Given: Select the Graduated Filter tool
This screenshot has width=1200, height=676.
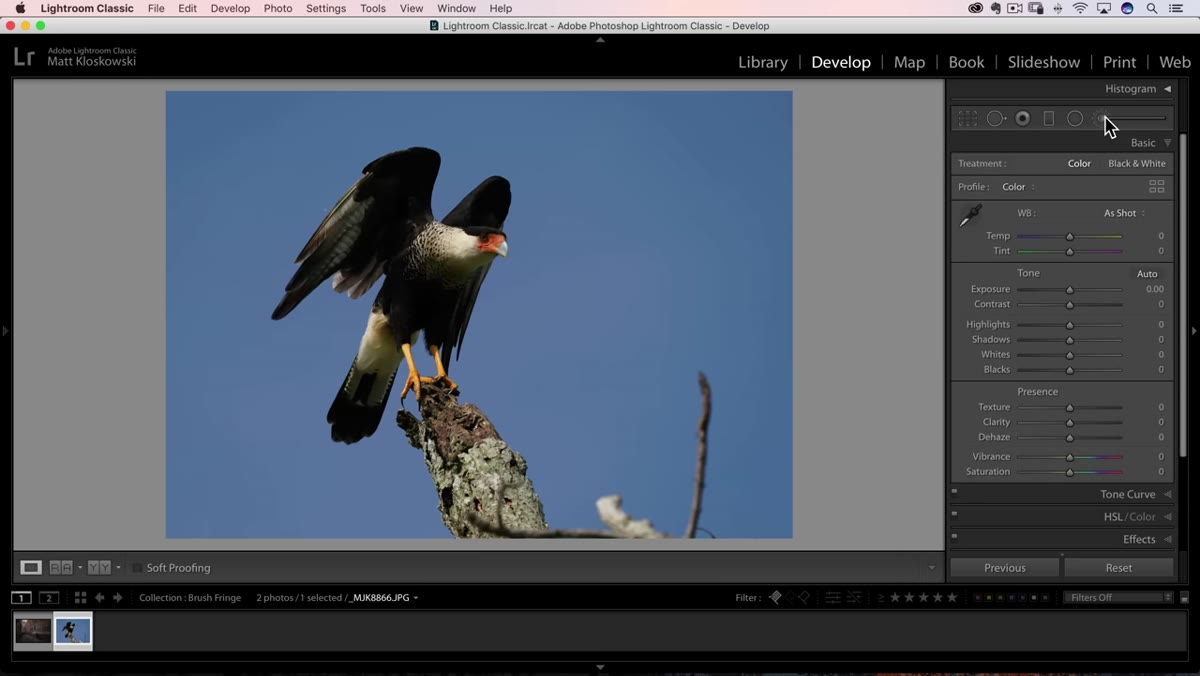Looking at the screenshot, I should coord(1048,118).
